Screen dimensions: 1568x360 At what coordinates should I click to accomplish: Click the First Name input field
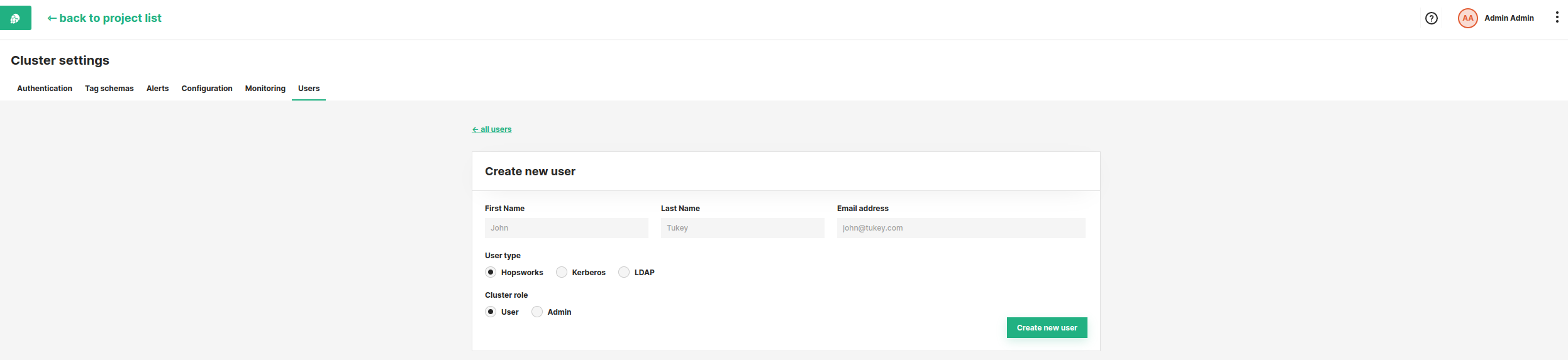[x=566, y=228]
